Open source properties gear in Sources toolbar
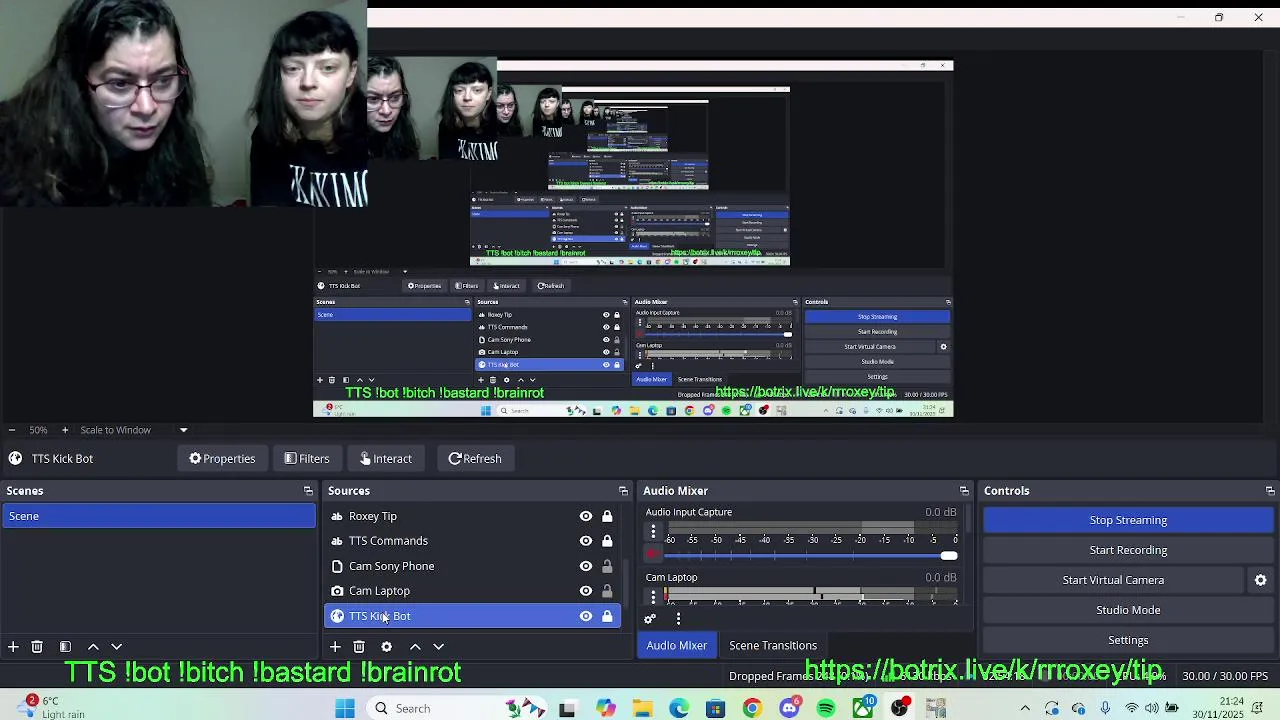The image size is (1280, 720). click(386, 647)
